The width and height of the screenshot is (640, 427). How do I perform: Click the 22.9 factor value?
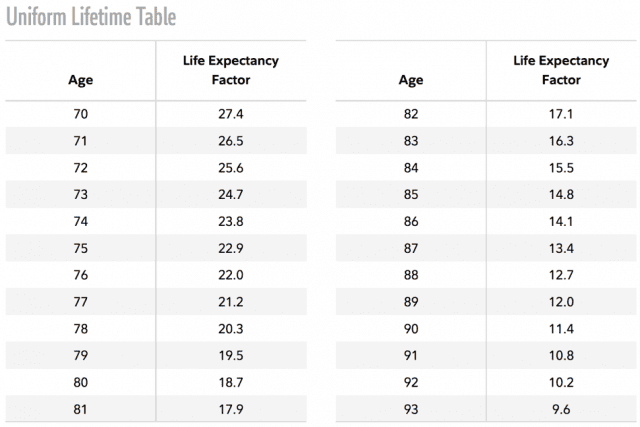point(231,248)
